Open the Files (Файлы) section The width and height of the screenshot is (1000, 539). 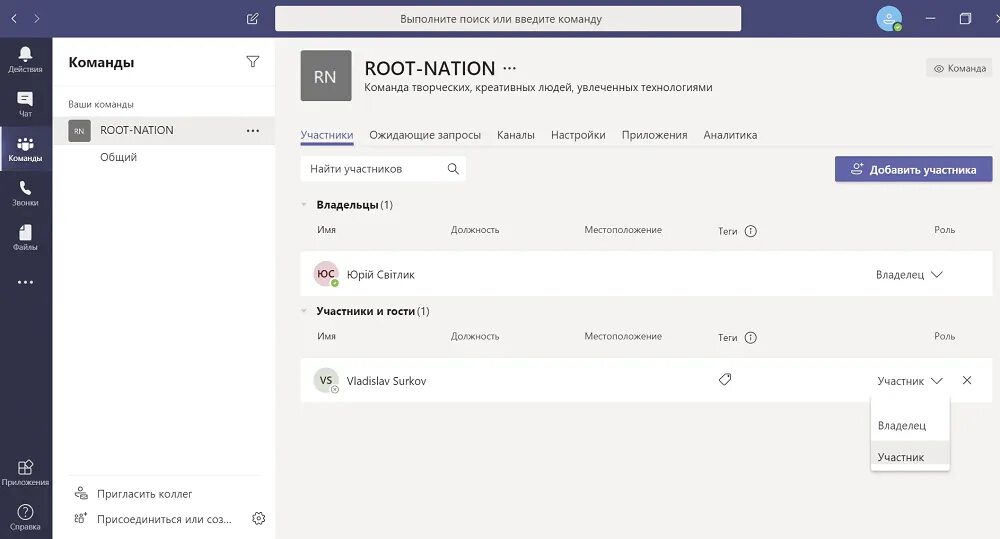[26, 237]
